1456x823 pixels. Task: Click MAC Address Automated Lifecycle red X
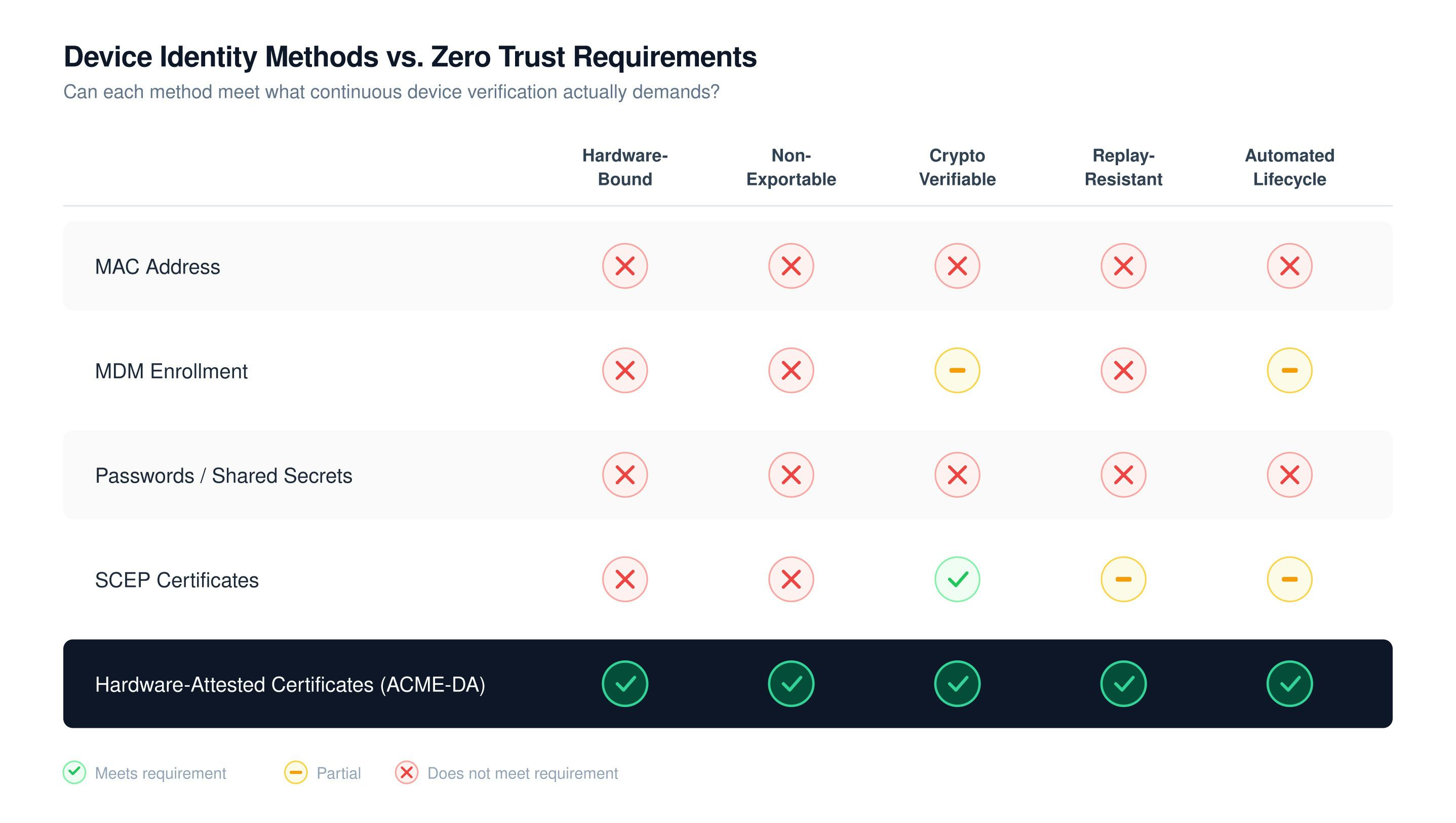point(1289,266)
